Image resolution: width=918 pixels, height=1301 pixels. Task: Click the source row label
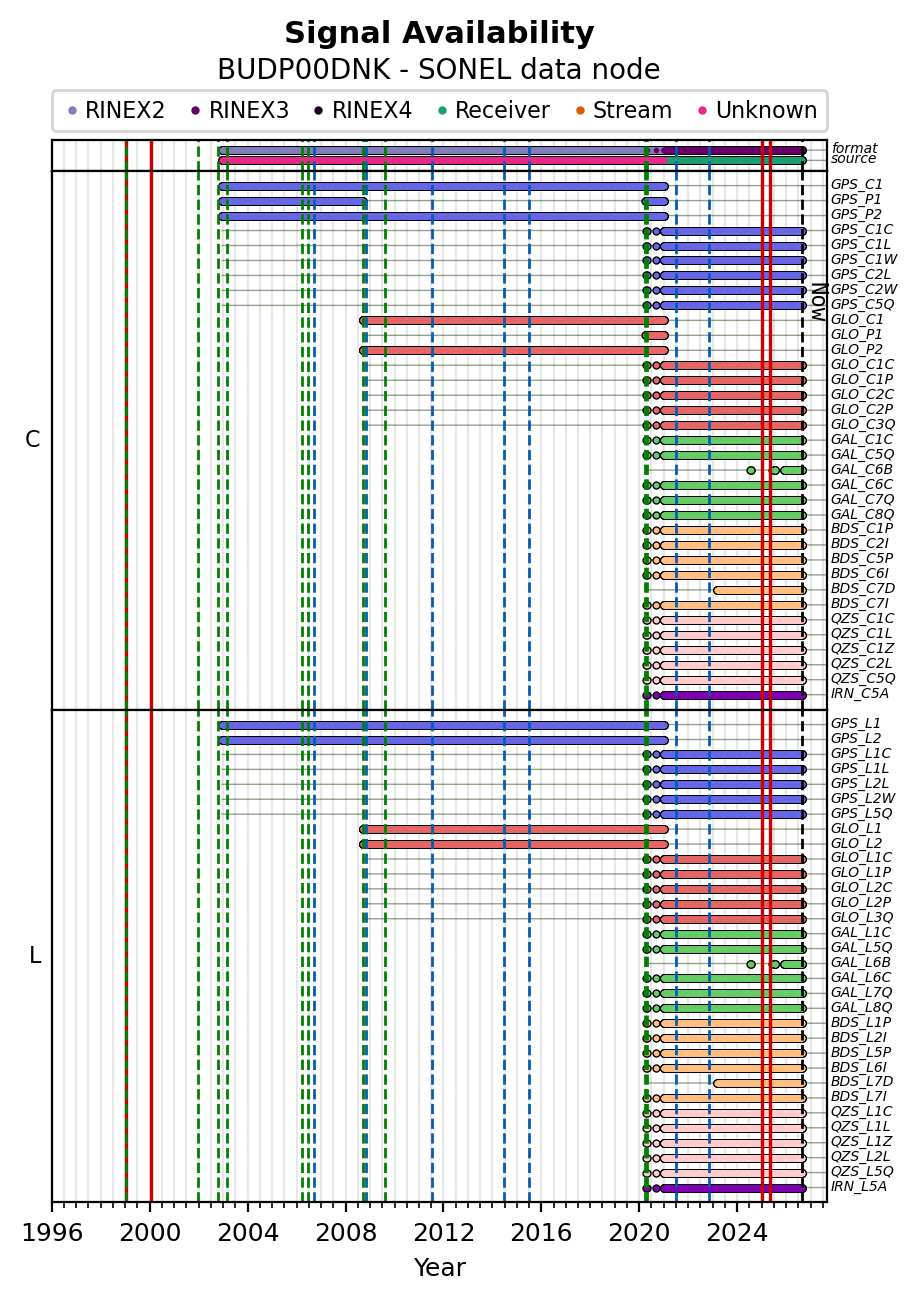[x=853, y=159]
